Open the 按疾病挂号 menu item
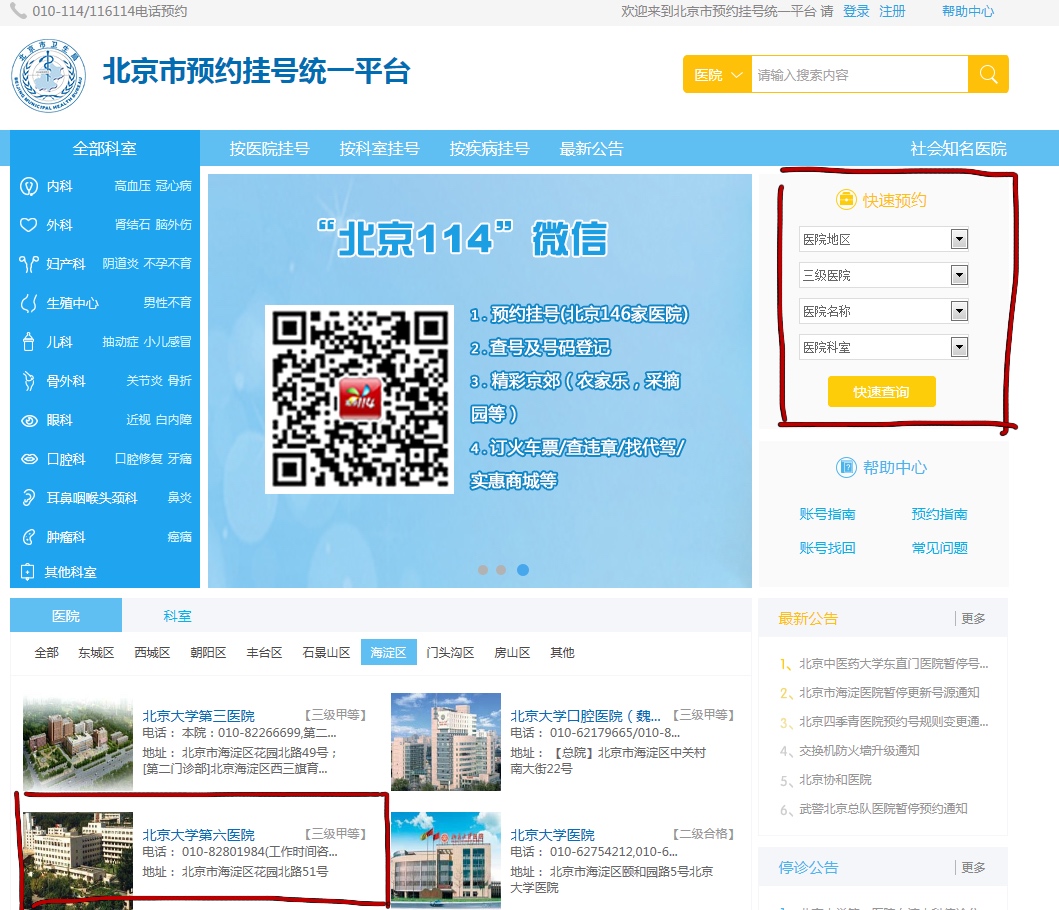The width and height of the screenshot is (1059, 910). pyautogui.click(x=490, y=149)
